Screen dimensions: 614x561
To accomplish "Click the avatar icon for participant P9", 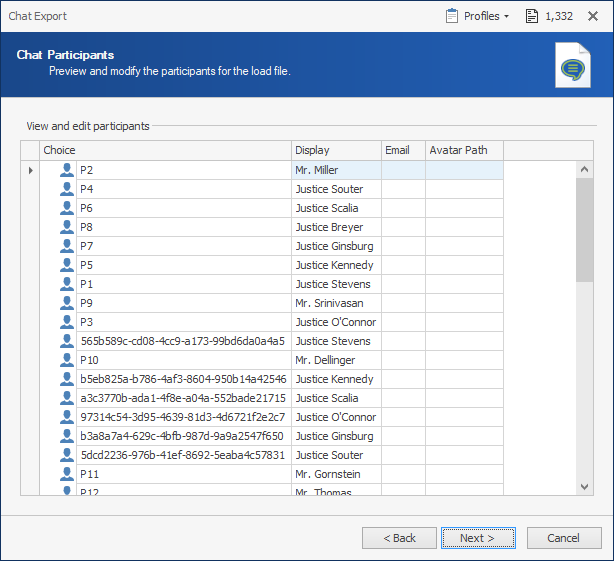I will [67, 303].
